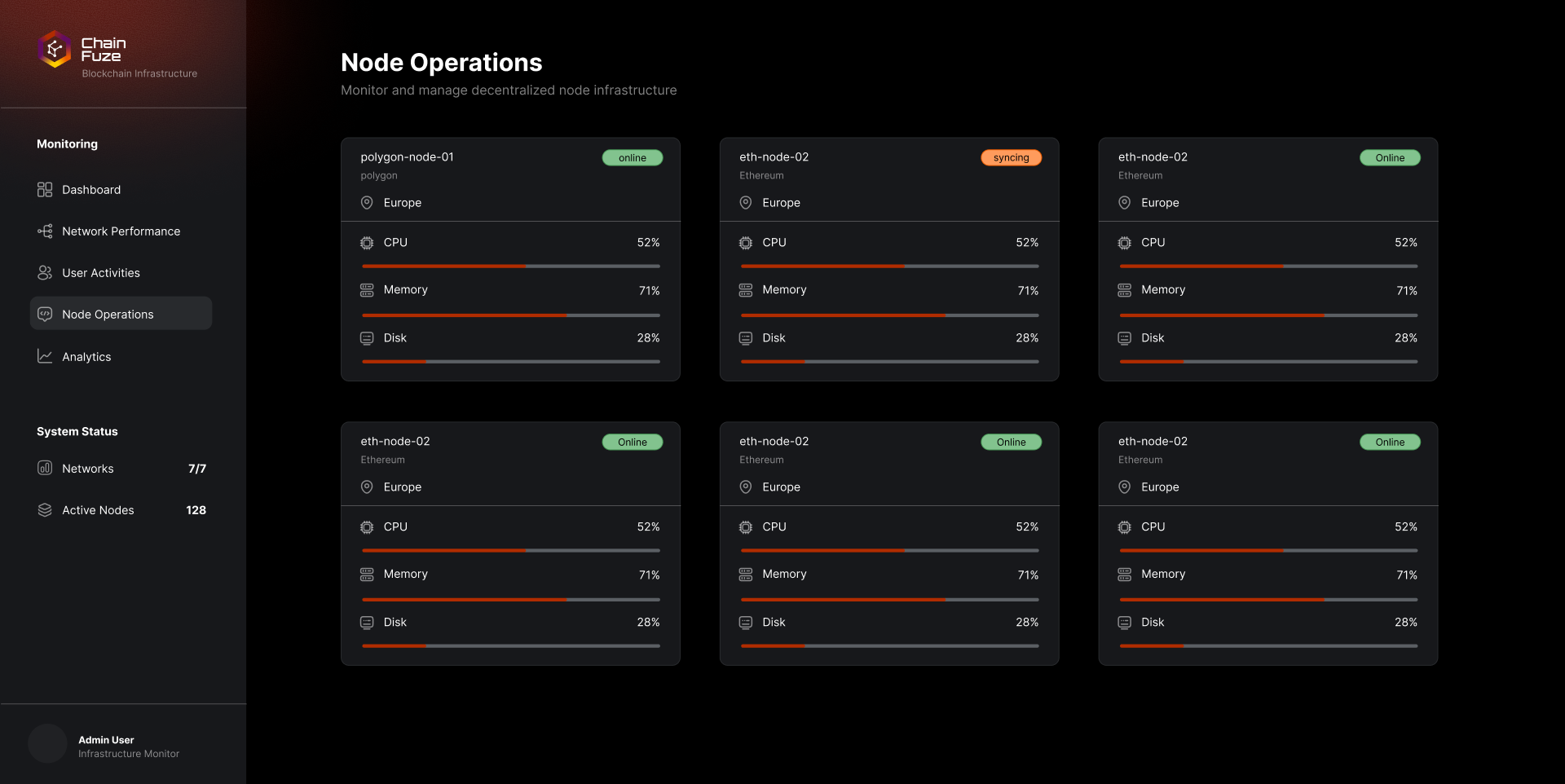This screenshot has width=1565, height=784.
Task: Click the online badge on polygon-node-01
Action: [632, 158]
